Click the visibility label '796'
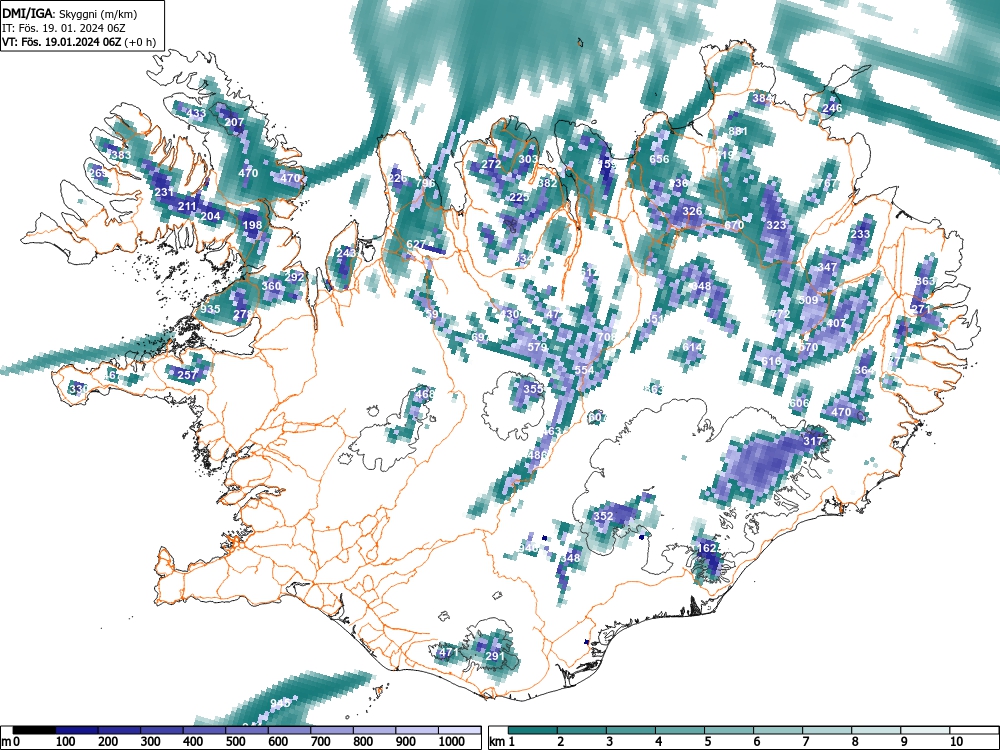The image size is (1000, 750). click(425, 183)
